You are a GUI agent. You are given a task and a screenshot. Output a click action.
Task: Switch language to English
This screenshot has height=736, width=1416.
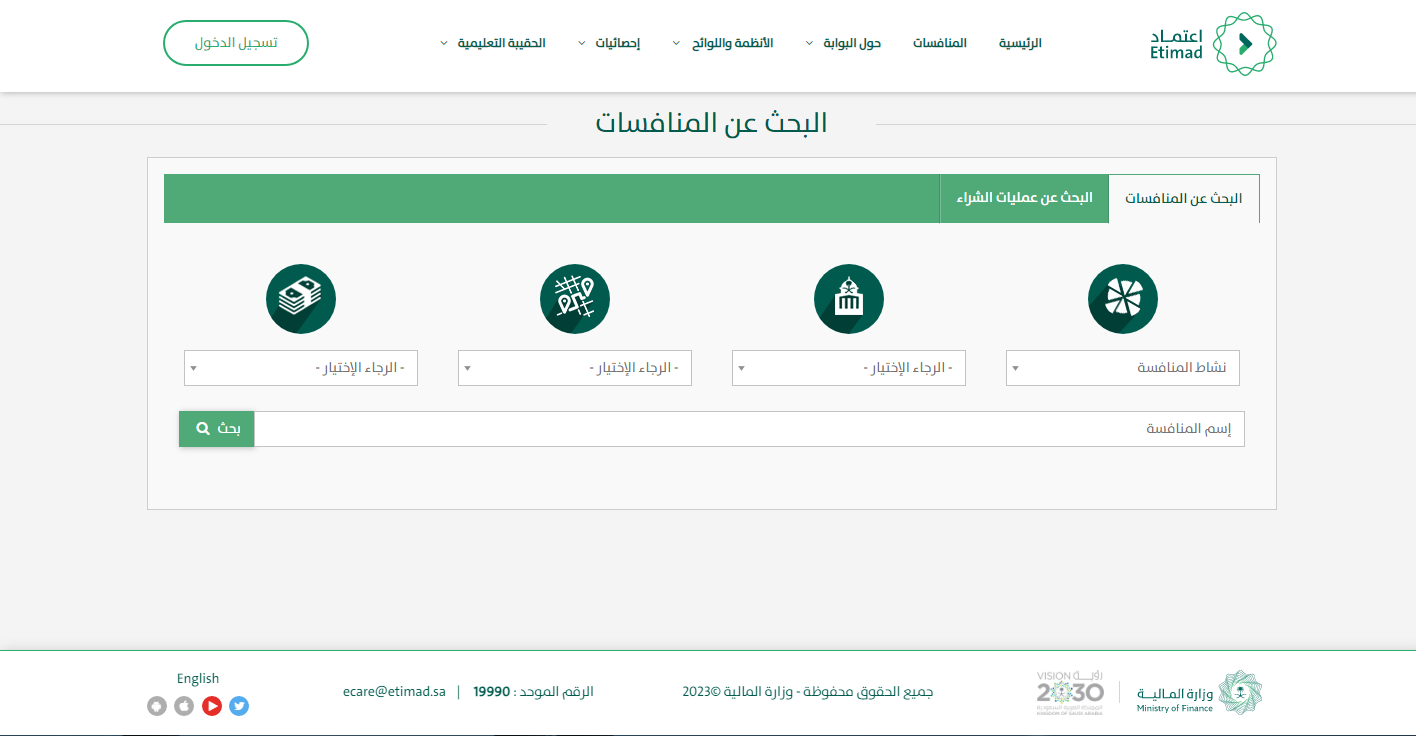click(x=198, y=678)
